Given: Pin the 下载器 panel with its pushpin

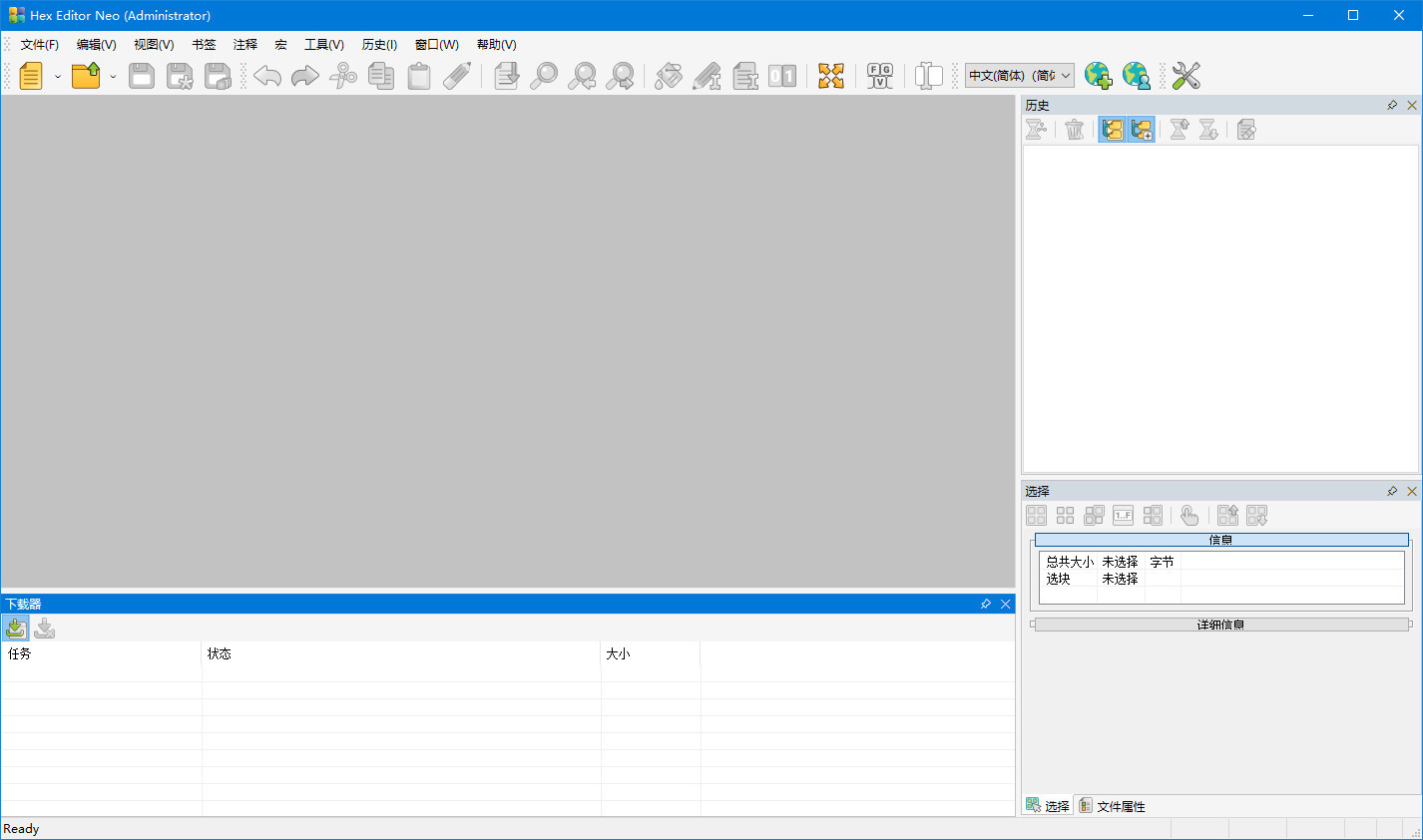Looking at the screenshot, I should coord(986,604).
